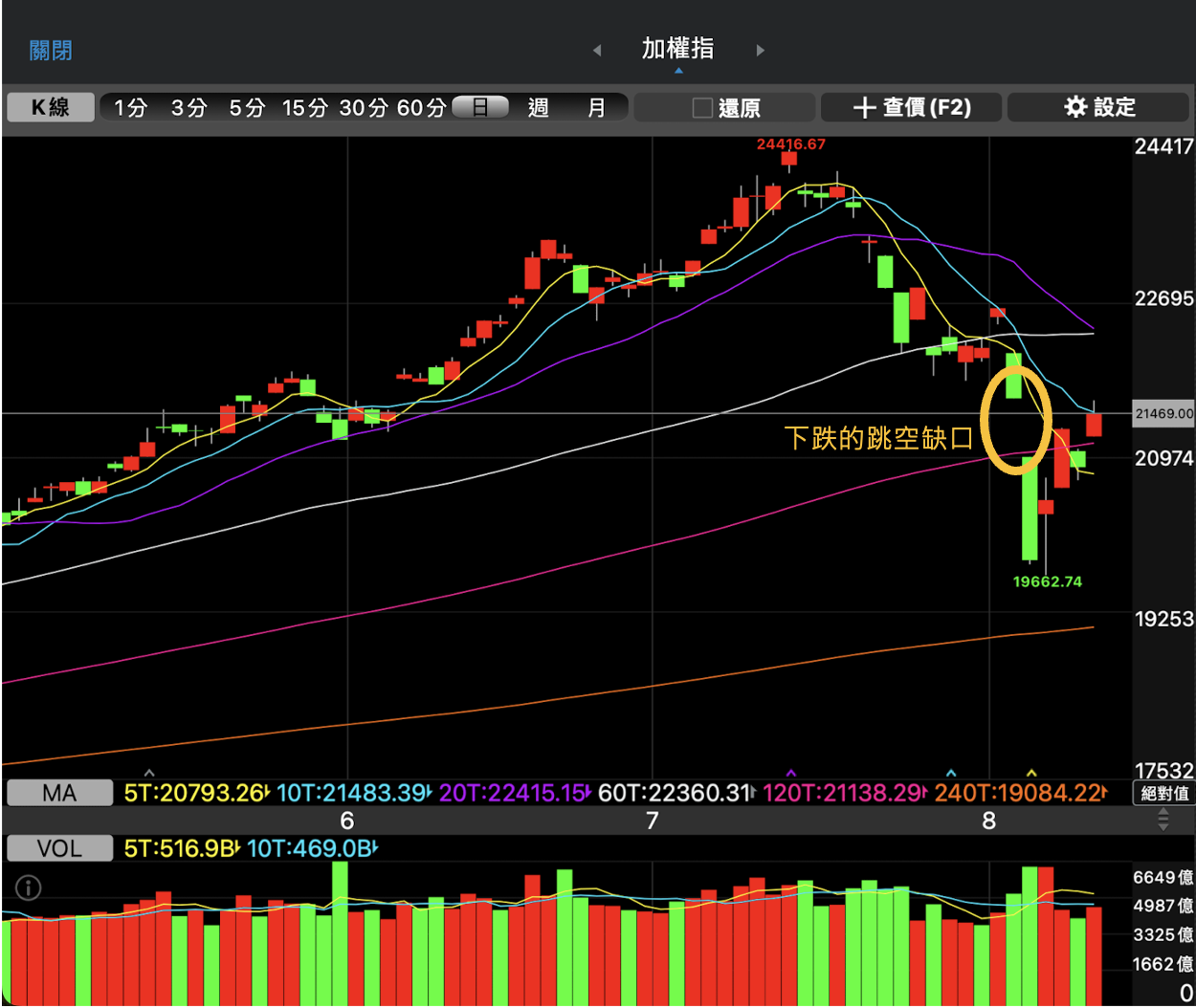
Task: Select the 日 daily interval toggle
Action: 480,107
